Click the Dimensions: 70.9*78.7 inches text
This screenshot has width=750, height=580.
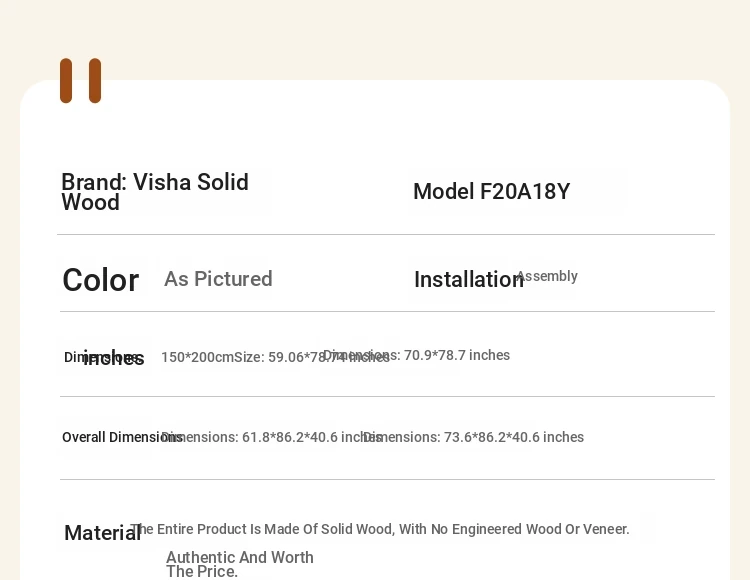tap(417, 355)
